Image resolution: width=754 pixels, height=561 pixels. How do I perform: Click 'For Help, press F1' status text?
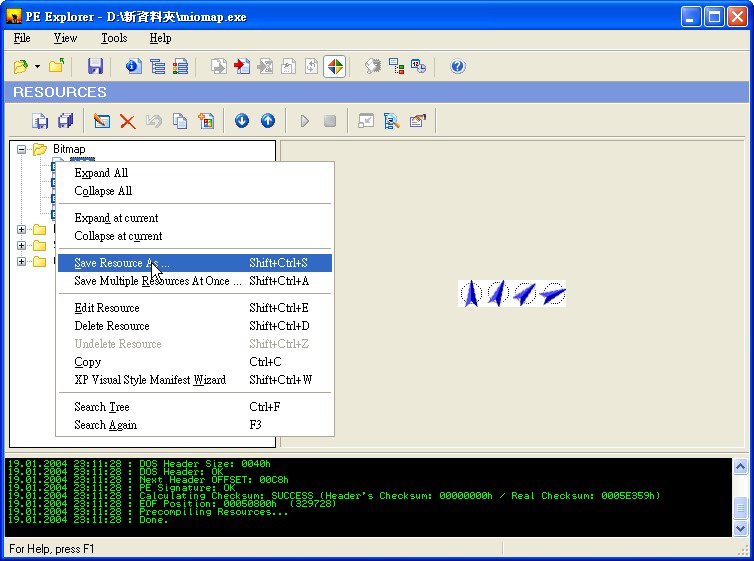(52, 549)
